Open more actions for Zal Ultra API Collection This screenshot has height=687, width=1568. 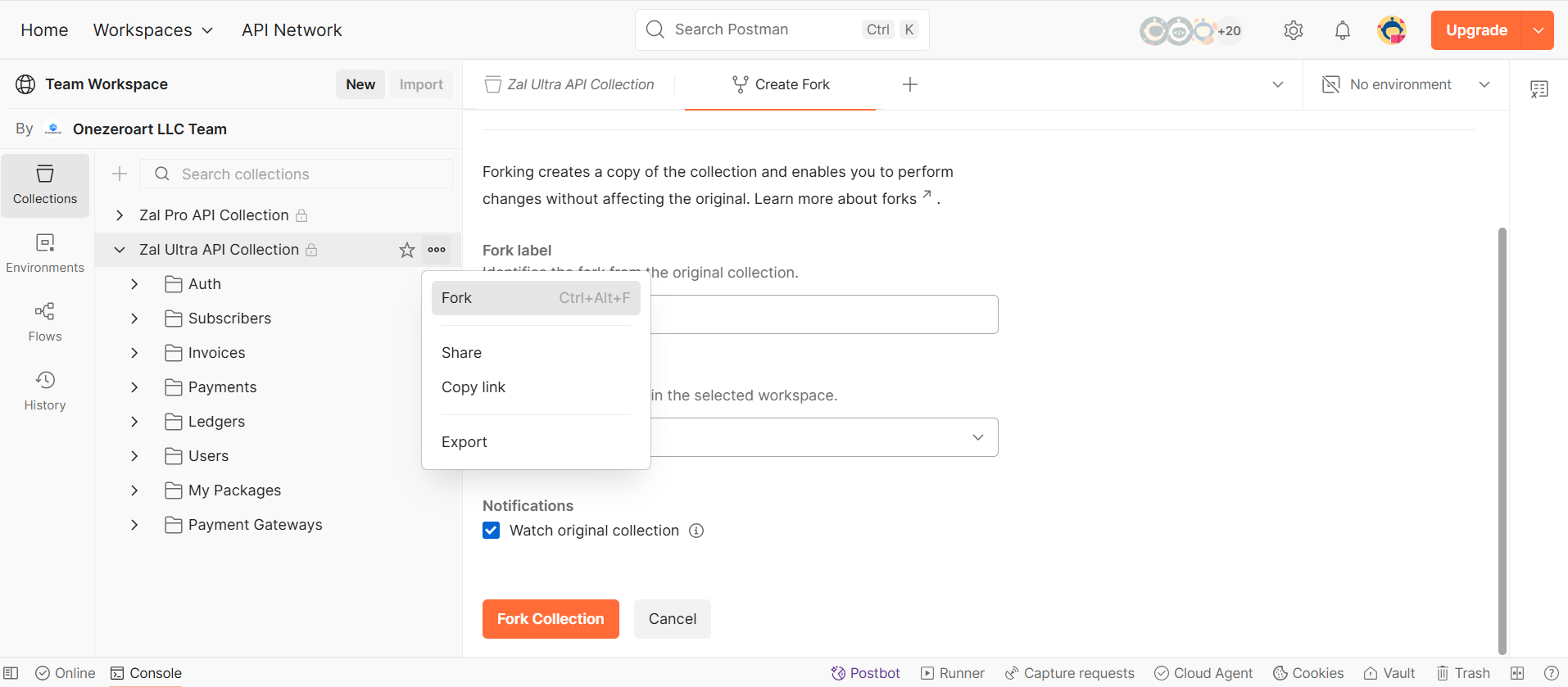437,250
